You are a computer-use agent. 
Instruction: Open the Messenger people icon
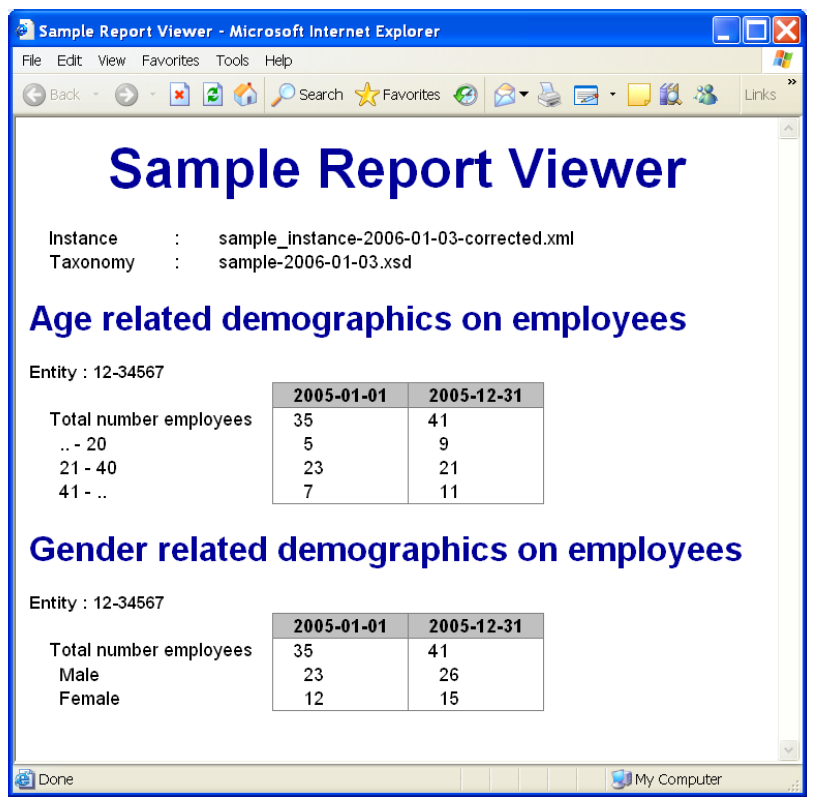(705, 95)
